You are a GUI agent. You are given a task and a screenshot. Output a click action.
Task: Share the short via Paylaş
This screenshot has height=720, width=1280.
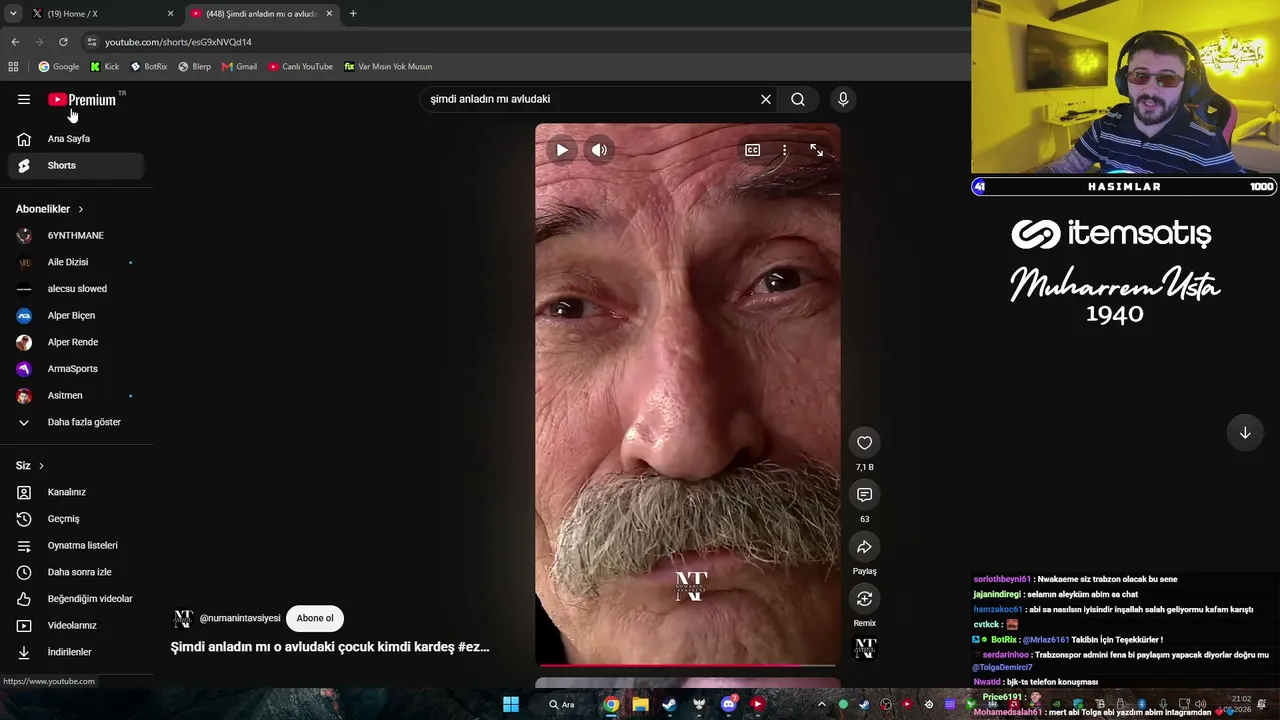pos(865,547)
